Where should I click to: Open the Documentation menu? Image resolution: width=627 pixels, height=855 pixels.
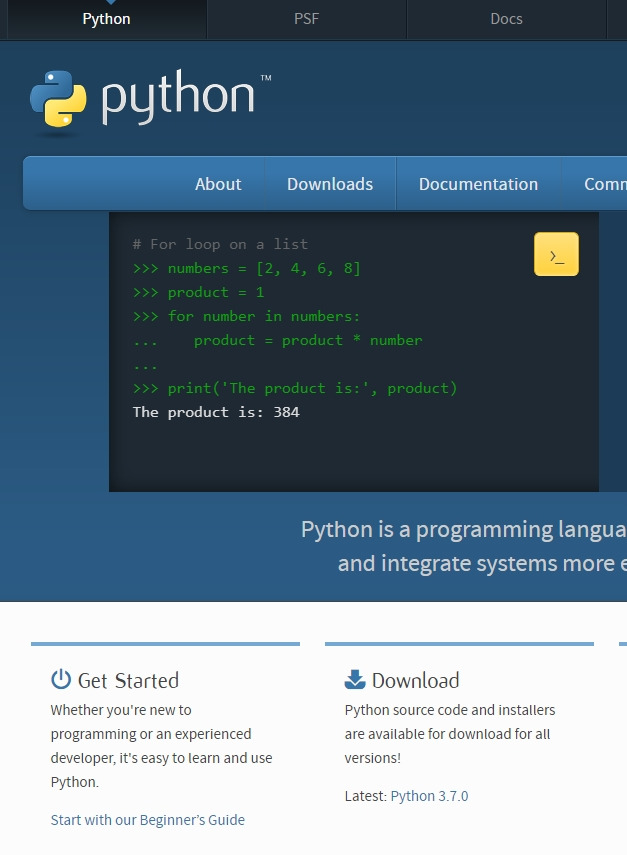pos(478,184)
